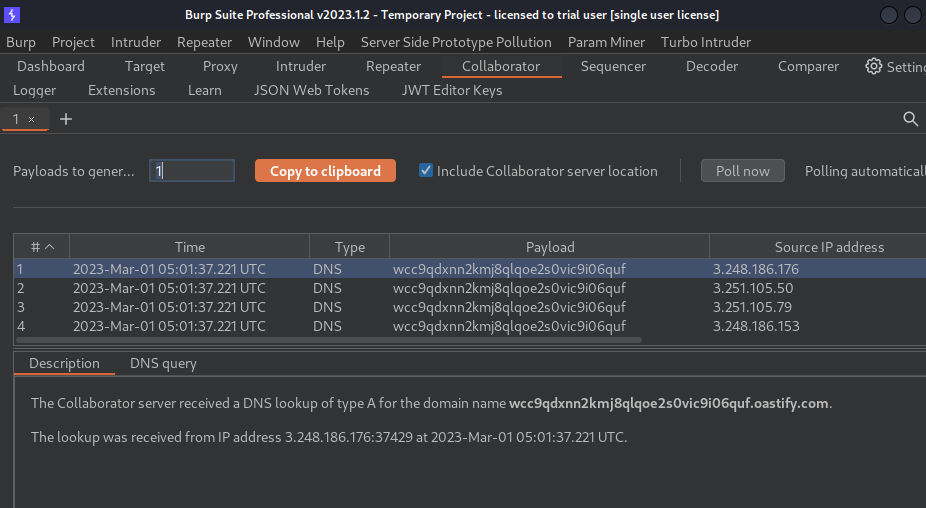Select the Description tab
Screen dimensions: 926x508
64,363
